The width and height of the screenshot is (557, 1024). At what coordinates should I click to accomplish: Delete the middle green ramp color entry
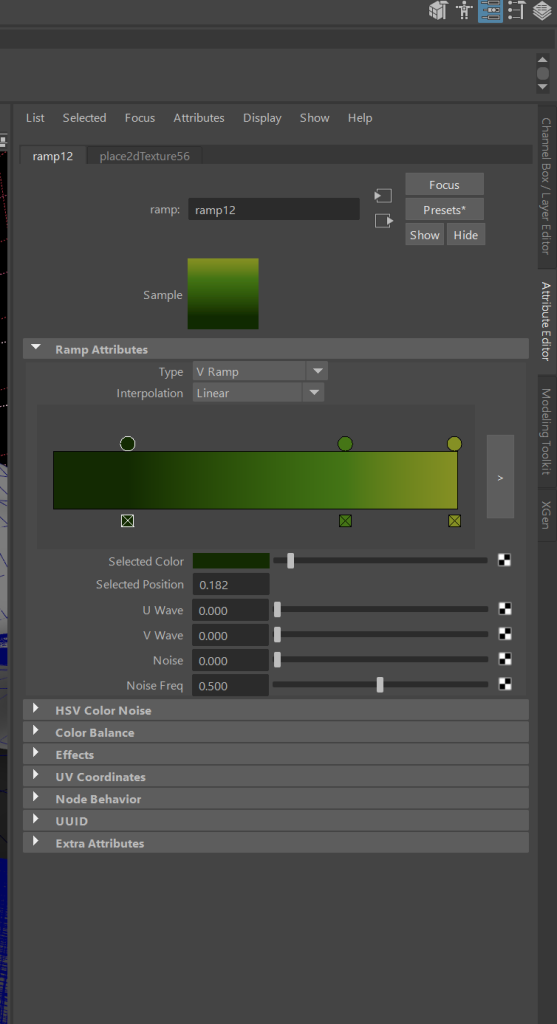[x=345, y=520]
